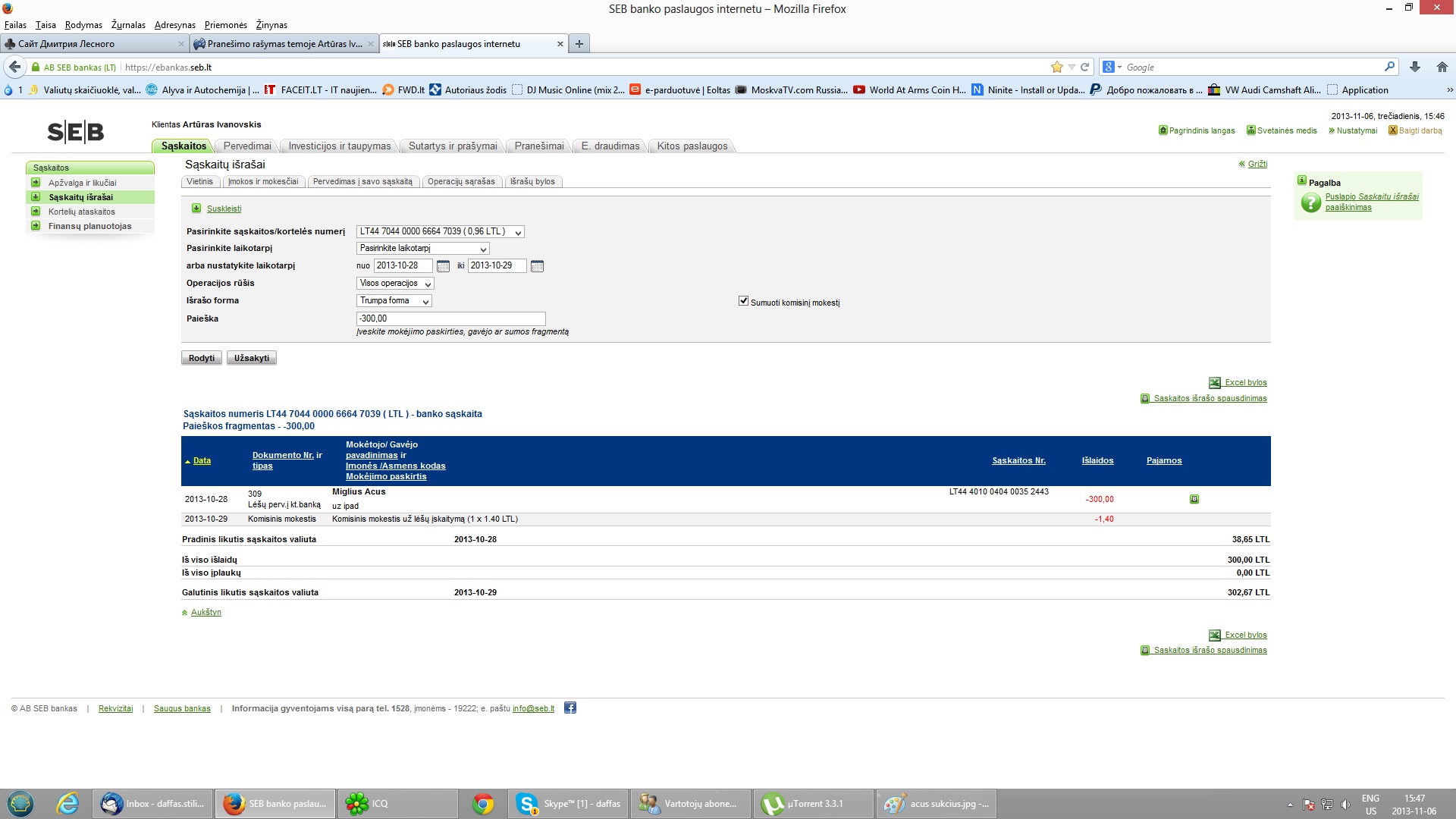The width and height of the screenshot is (1456, 819).
Task: Switch to the ICQ taskbar item
Action: (x=397, y=804)
